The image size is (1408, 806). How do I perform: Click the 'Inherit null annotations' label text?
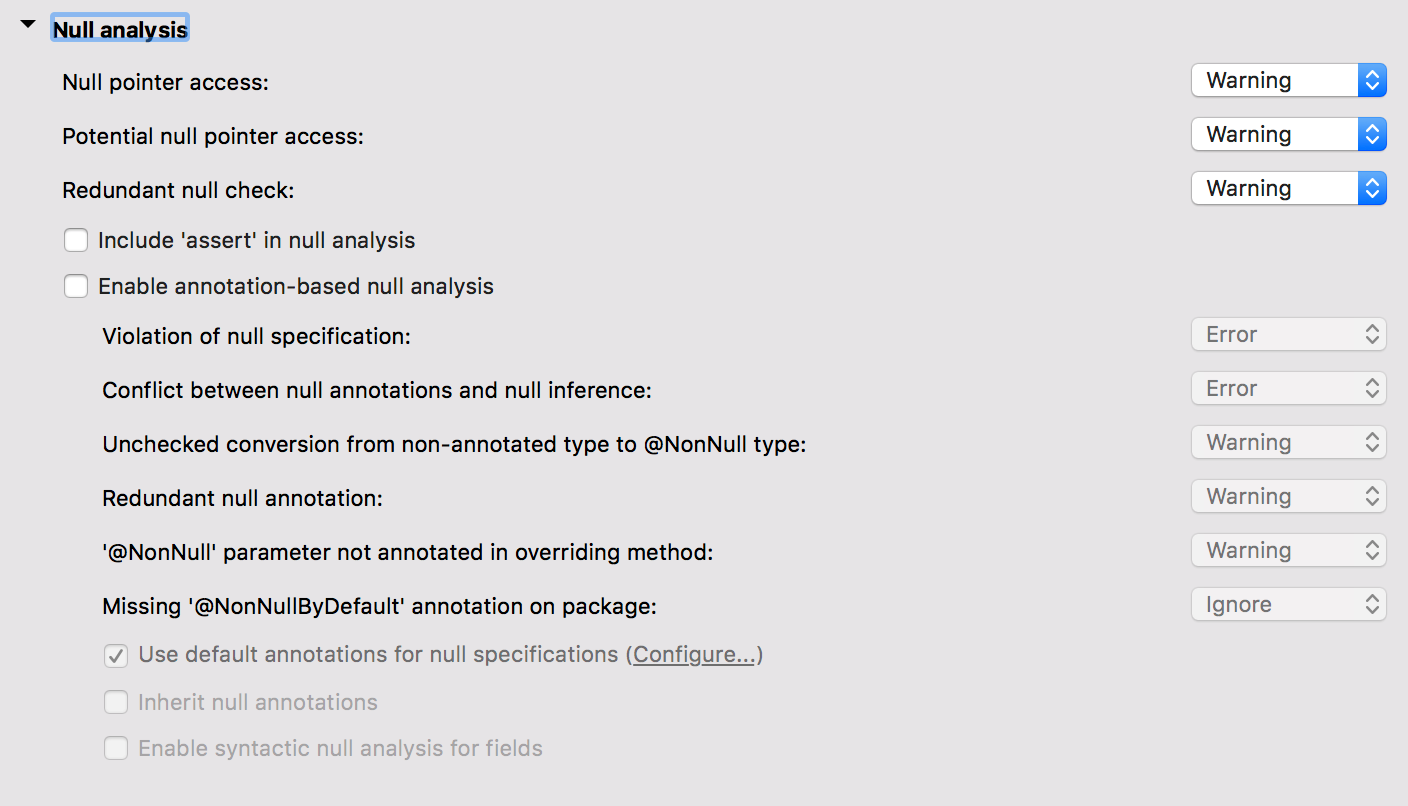point(258,703)
